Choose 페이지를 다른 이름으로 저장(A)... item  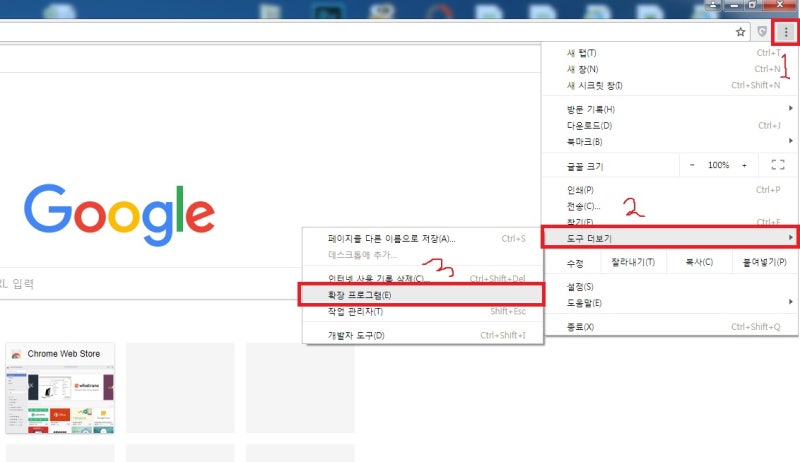coord(422,238)
